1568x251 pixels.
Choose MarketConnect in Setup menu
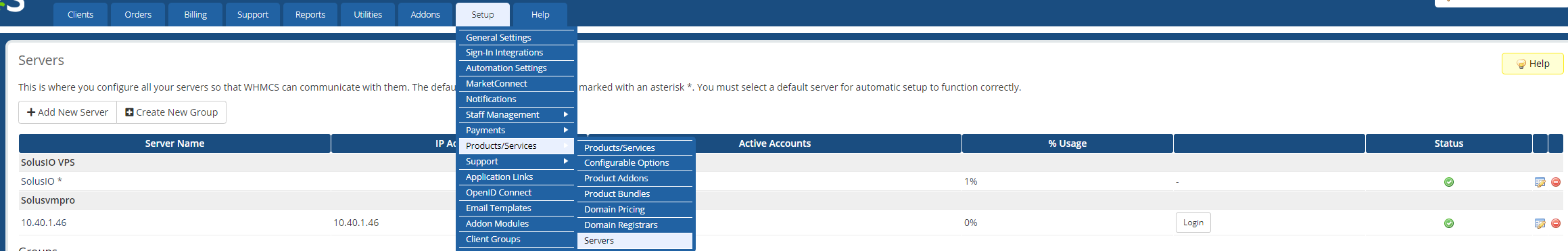click(x=517, y=84)
